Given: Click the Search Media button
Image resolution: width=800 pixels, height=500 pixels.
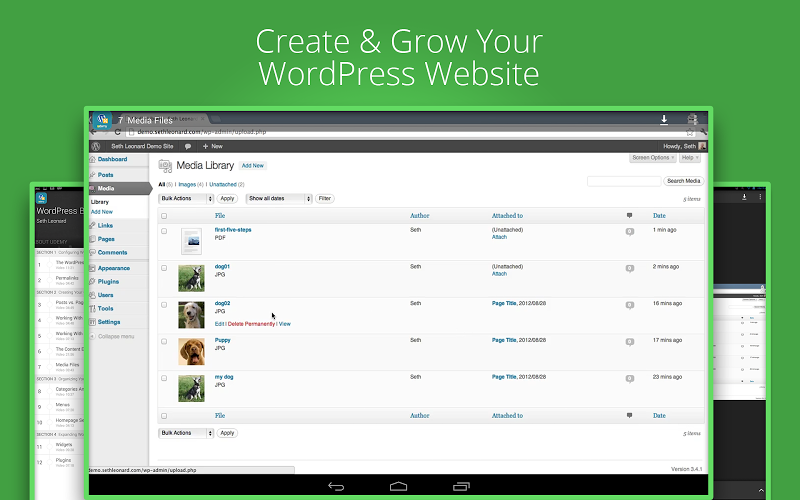Looking at the screenshot, I should (683, 181).
